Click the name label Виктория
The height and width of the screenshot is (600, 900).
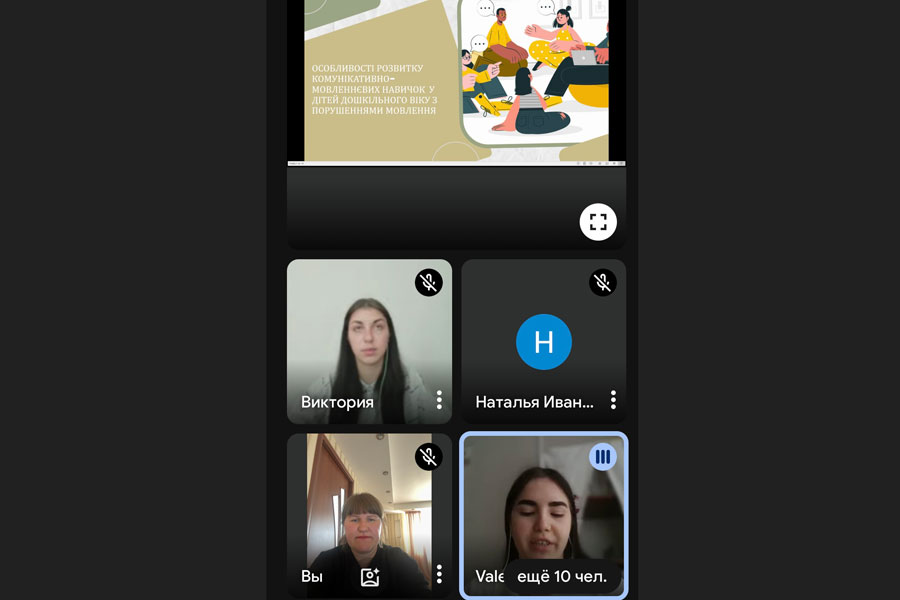338,402
